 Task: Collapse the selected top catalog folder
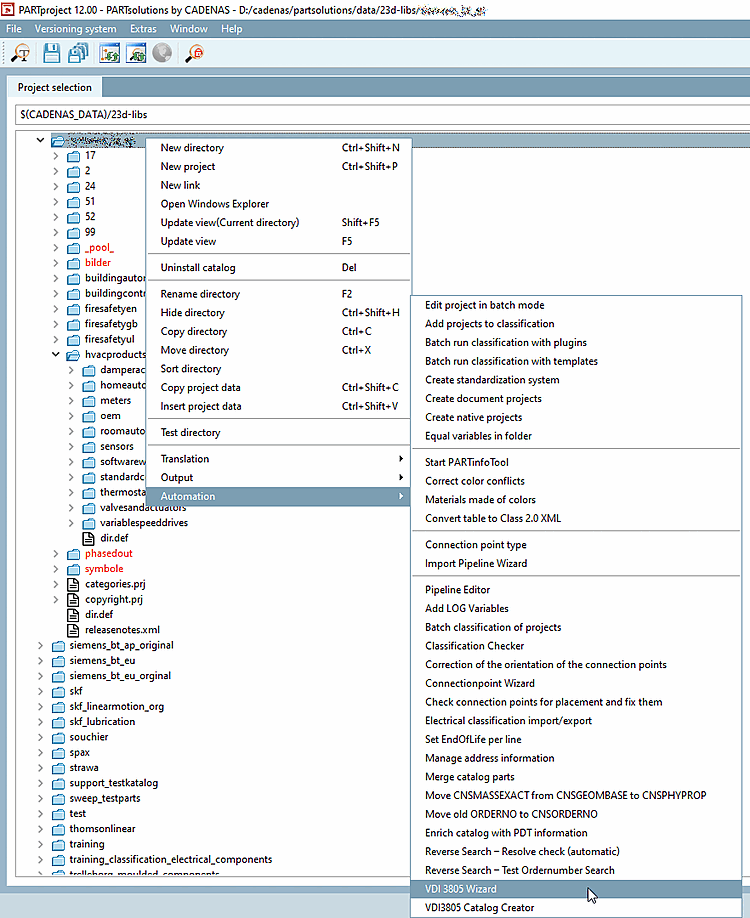(x=40, y=141)
